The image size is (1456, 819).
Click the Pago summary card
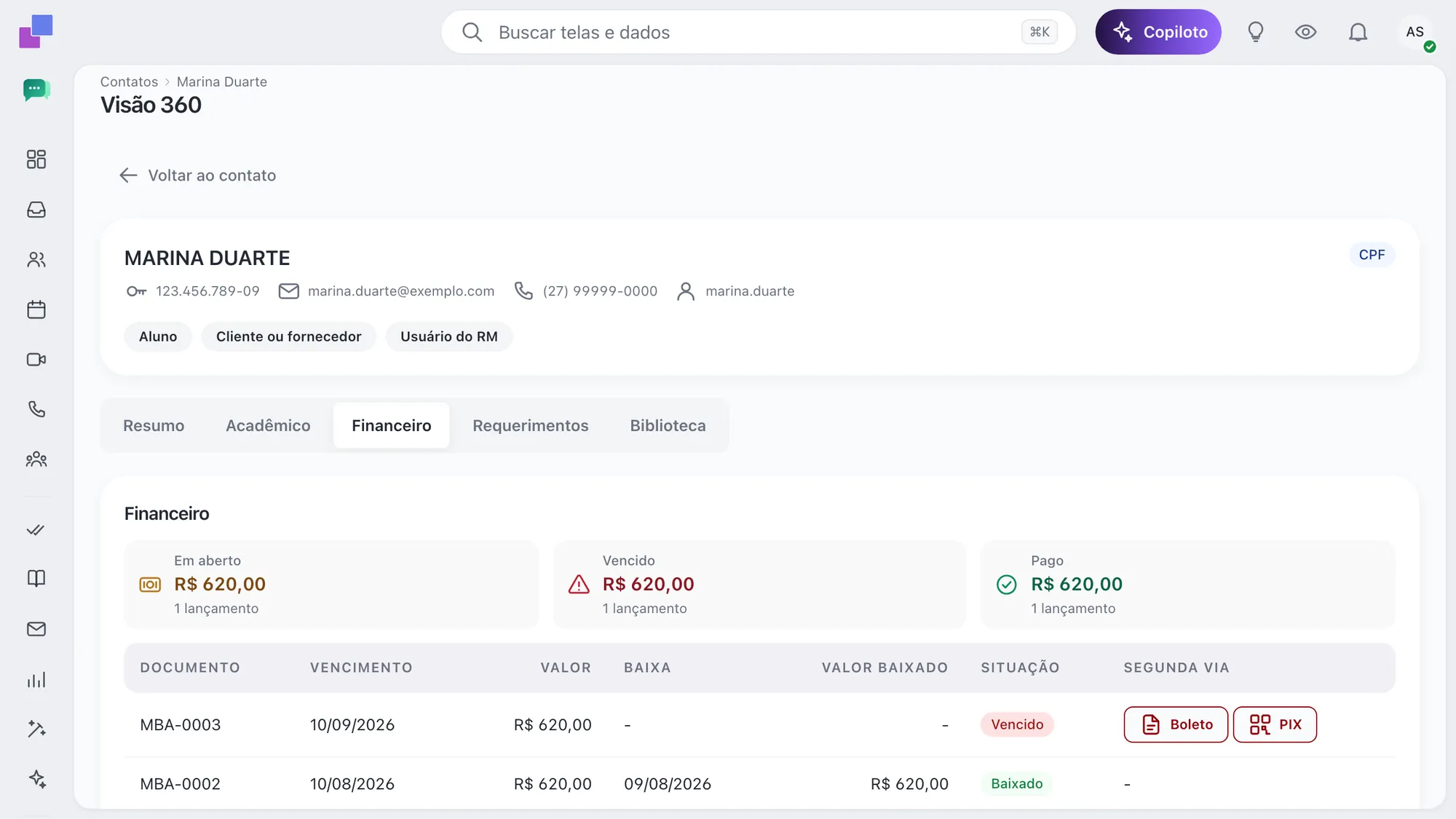click(1188, 585)
